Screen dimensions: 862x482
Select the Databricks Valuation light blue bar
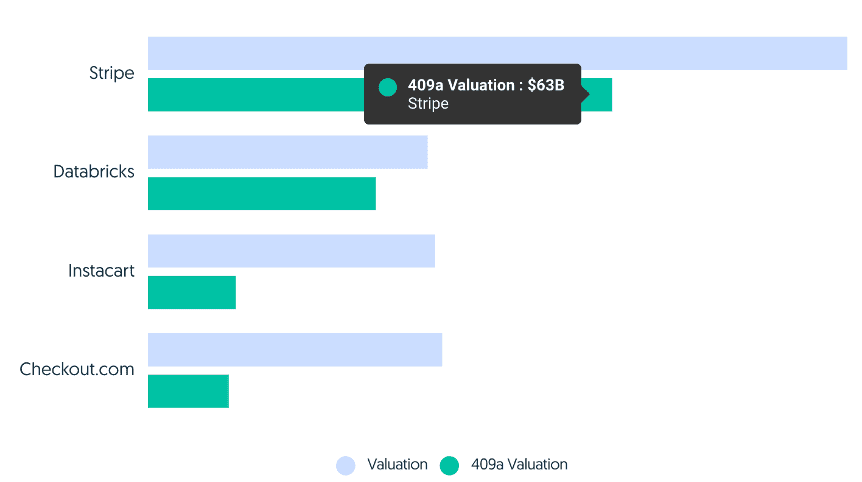(288, 152)
